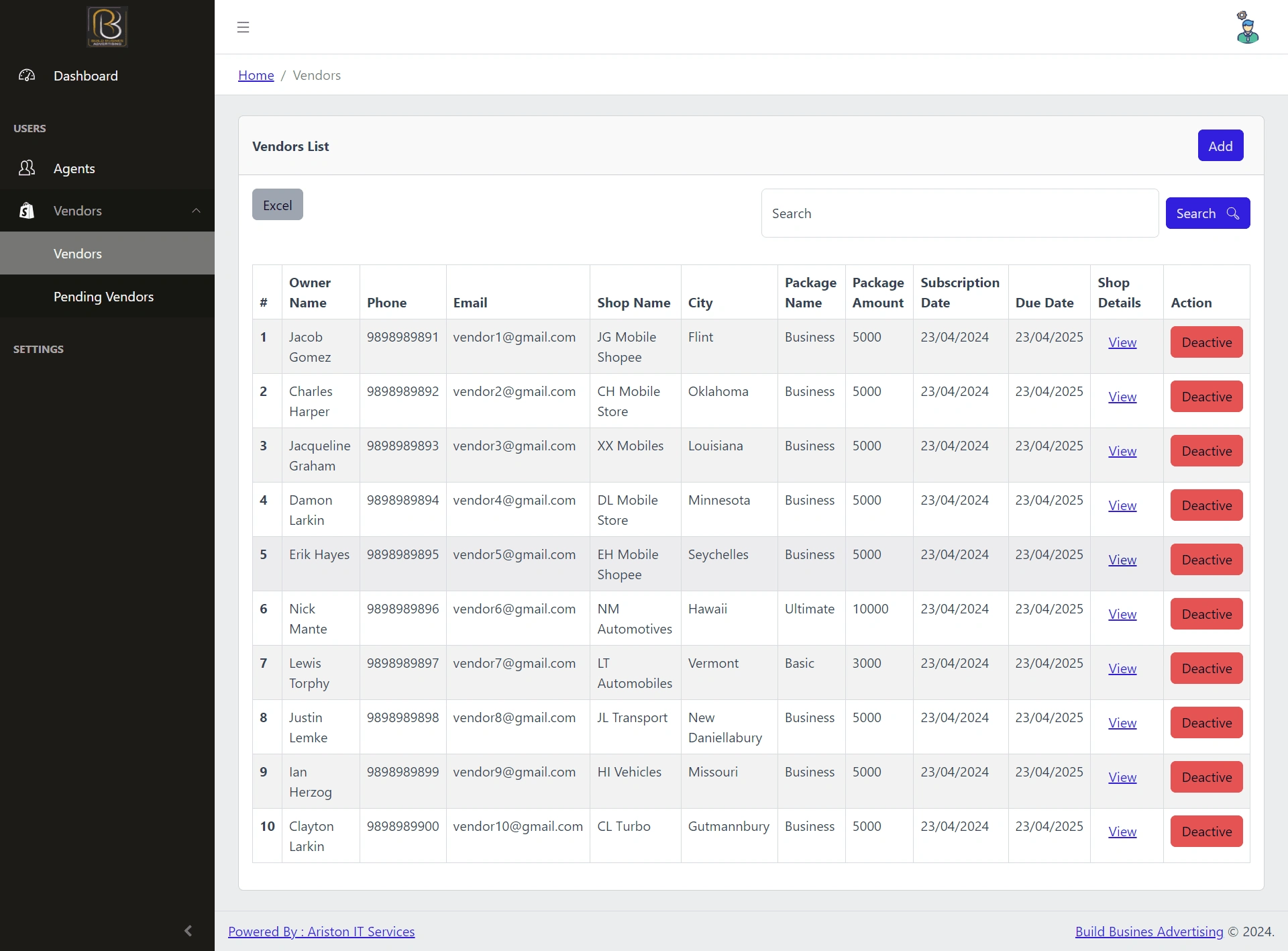Image resolution: width=1288 pixels, height=951 pixels.
Task: Click the Subscription Date column header
Action: [959, 293]
